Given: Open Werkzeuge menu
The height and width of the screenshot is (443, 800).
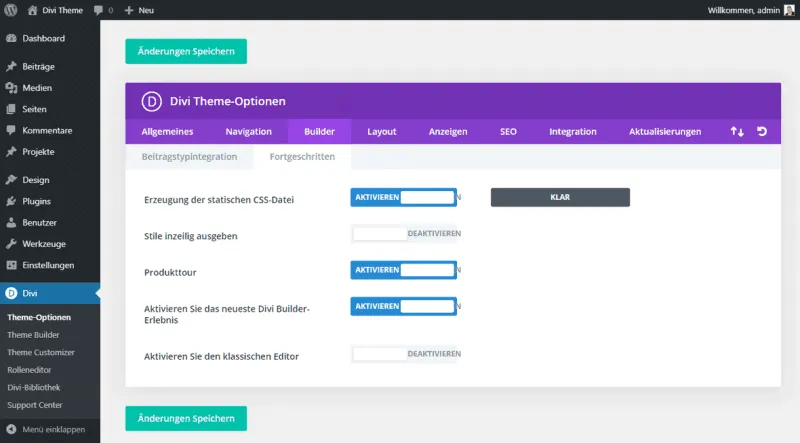Looking at the screenshot, I should 50,244.
